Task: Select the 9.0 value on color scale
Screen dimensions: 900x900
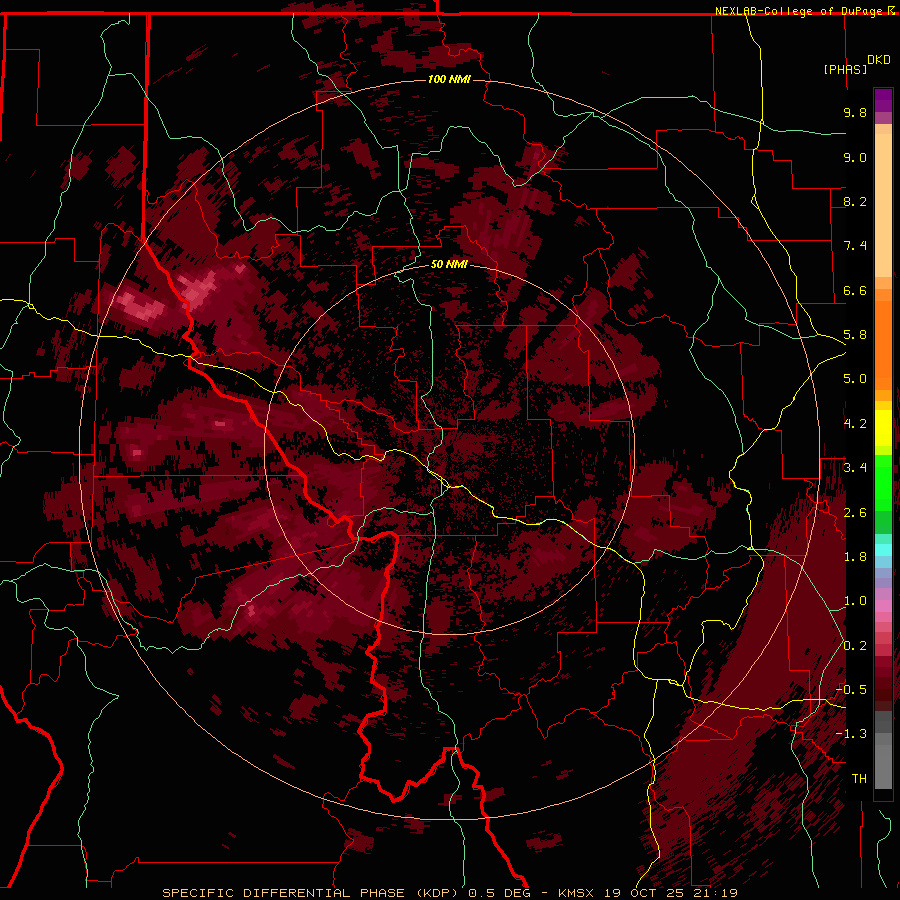Action: click(855, 157)
